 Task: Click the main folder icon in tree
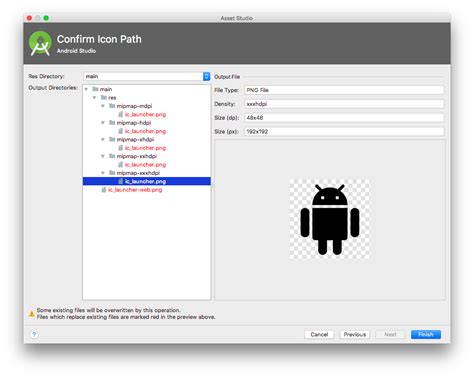[x=95, y=89]
